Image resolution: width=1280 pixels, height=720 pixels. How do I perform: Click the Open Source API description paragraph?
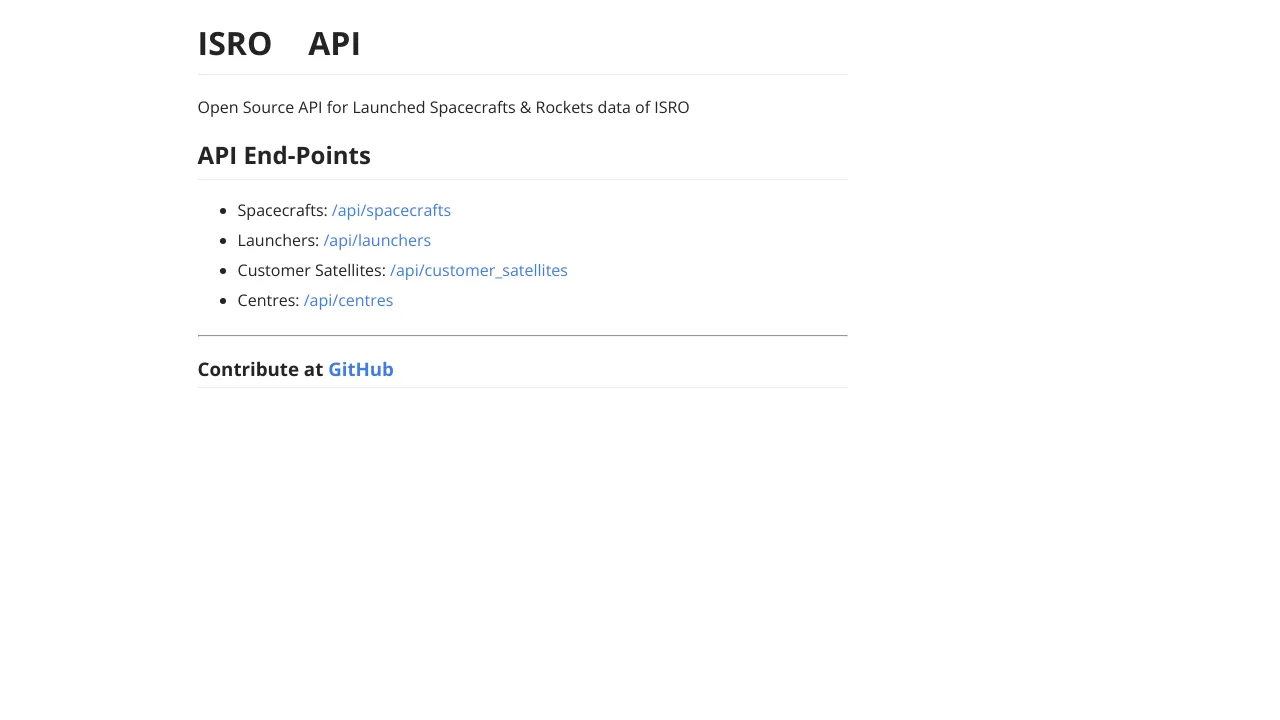click(x=443, y=107)
